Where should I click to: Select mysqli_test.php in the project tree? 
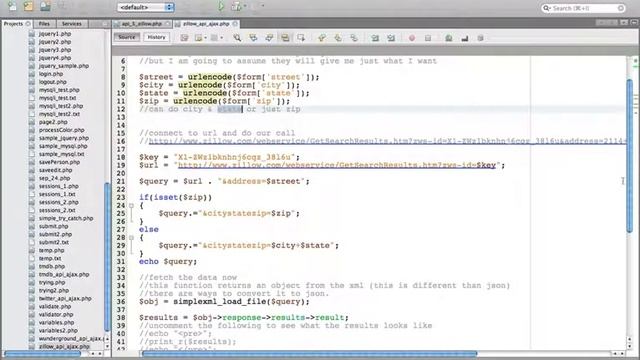[59, 90]
